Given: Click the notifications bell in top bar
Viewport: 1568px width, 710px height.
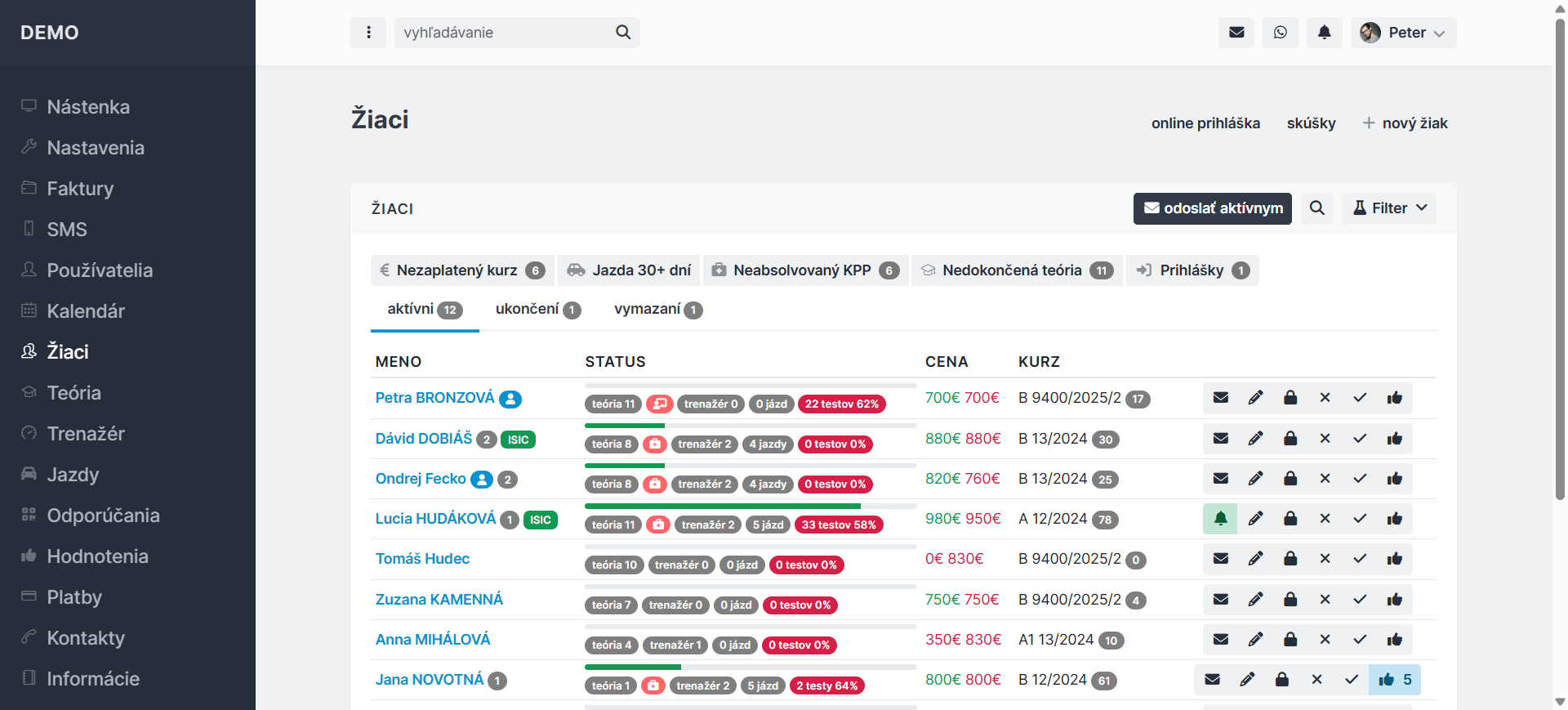Looking at the screenshot, I should click(1324, 33).
